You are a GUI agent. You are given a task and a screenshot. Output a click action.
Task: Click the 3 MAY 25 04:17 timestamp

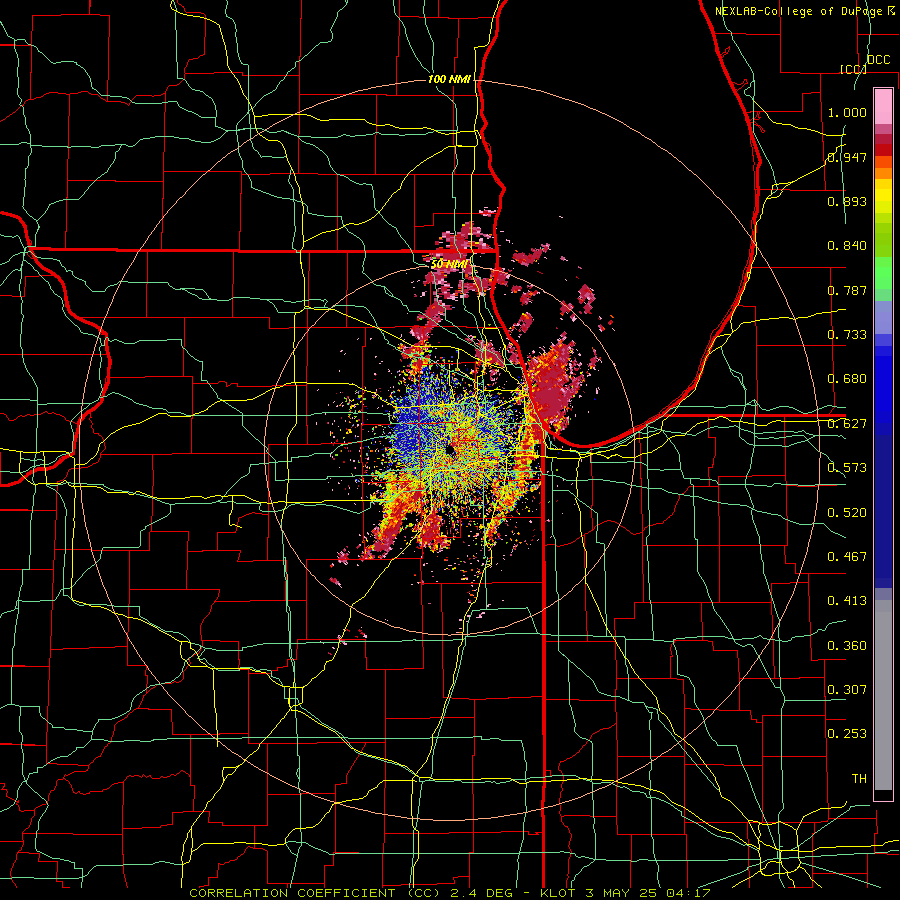click(x=649, y=893)
